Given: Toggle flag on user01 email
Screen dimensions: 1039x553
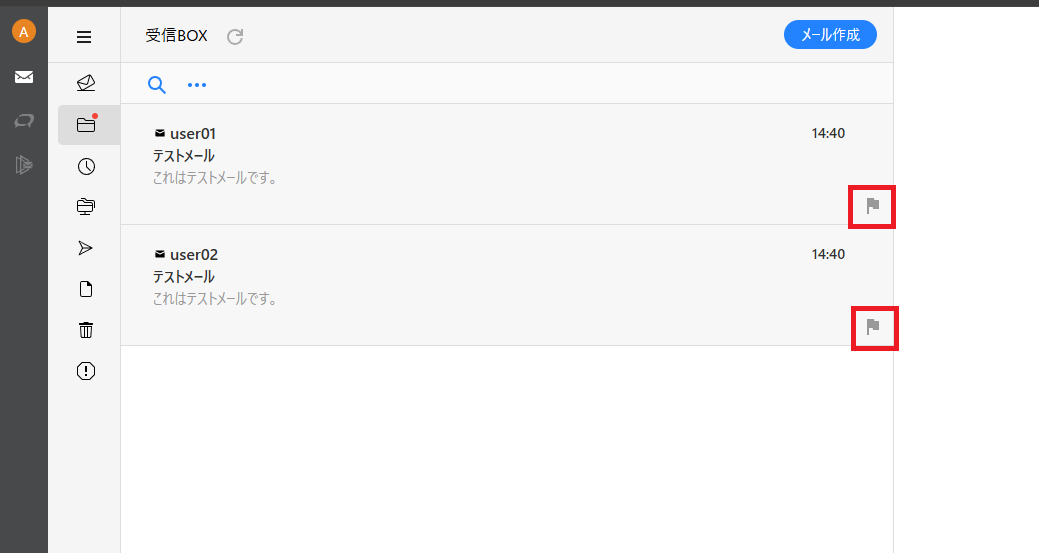Looking at the screenshot, I should point(873,206).
